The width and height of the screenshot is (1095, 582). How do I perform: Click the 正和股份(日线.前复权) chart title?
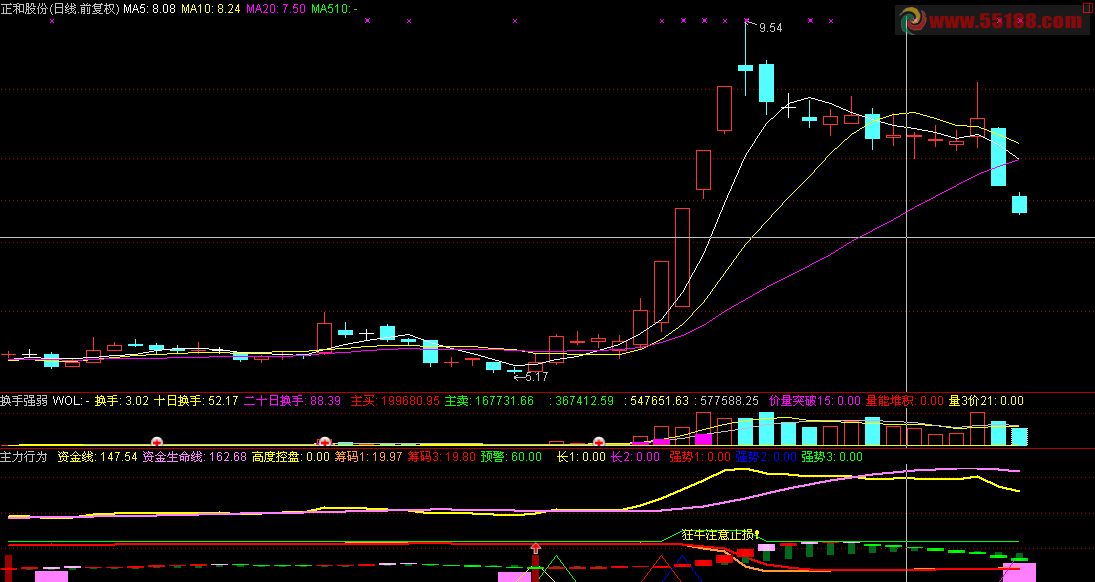click(60, 9)
